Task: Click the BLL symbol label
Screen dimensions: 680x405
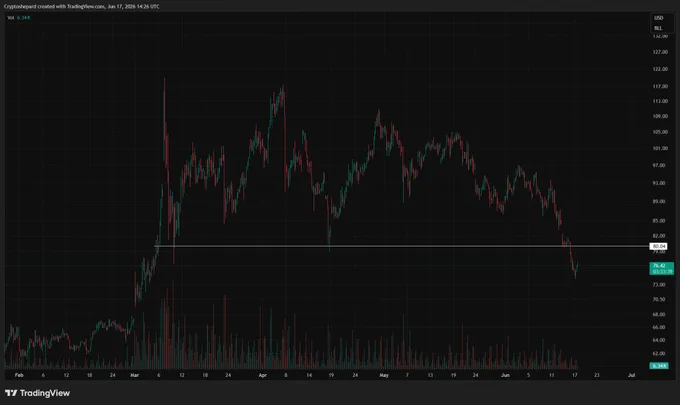Action: [x=658, y=28]
